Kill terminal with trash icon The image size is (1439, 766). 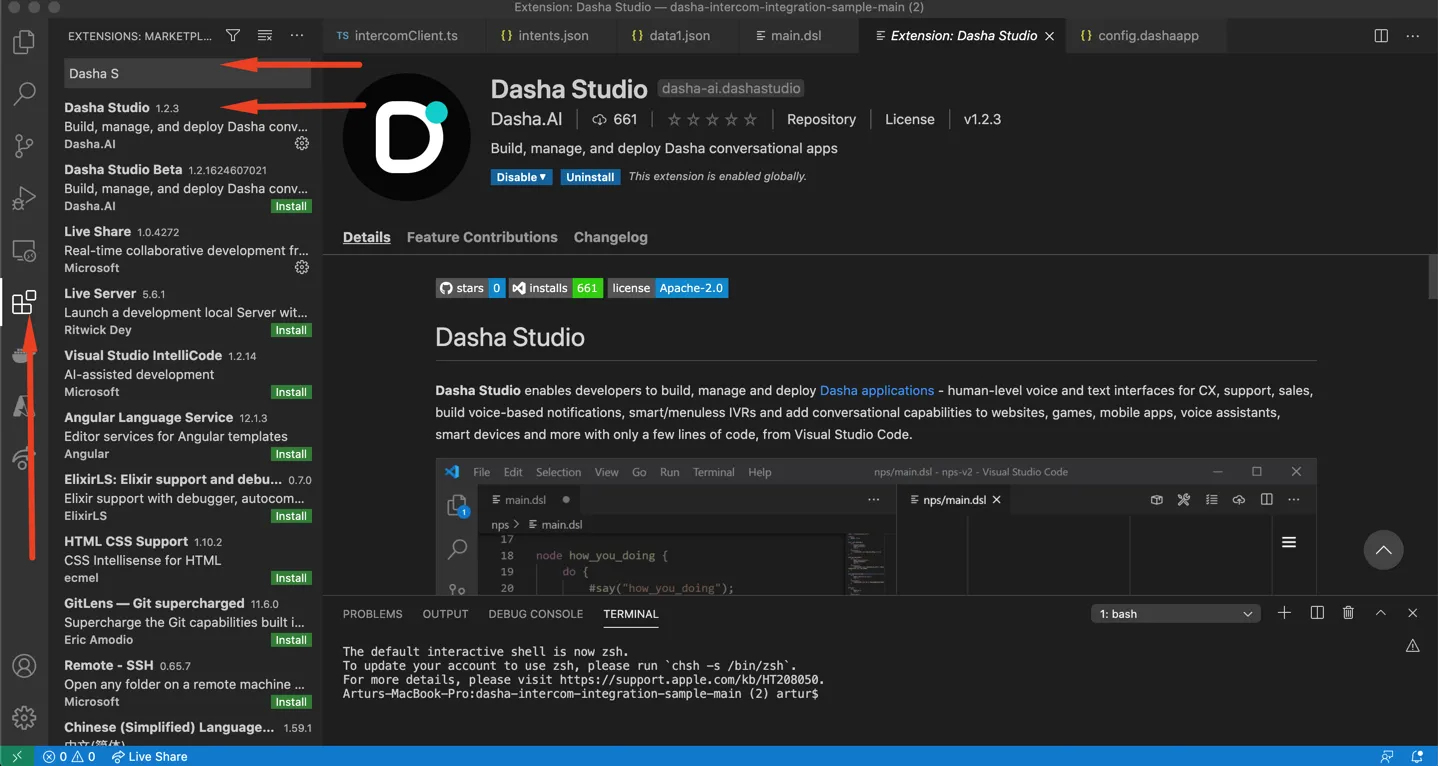(1348, 613)
